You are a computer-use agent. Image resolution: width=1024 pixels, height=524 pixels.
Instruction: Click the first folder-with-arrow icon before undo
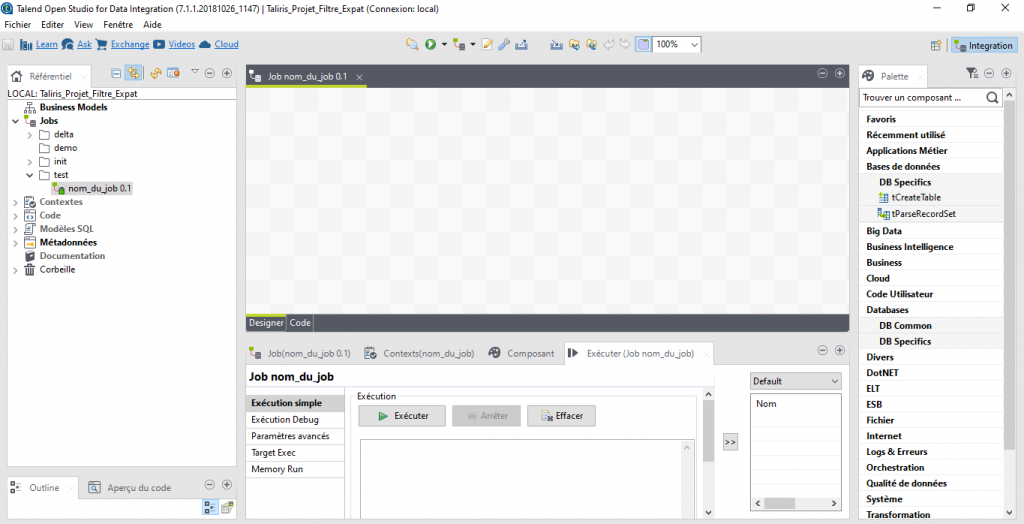point(574,44)
